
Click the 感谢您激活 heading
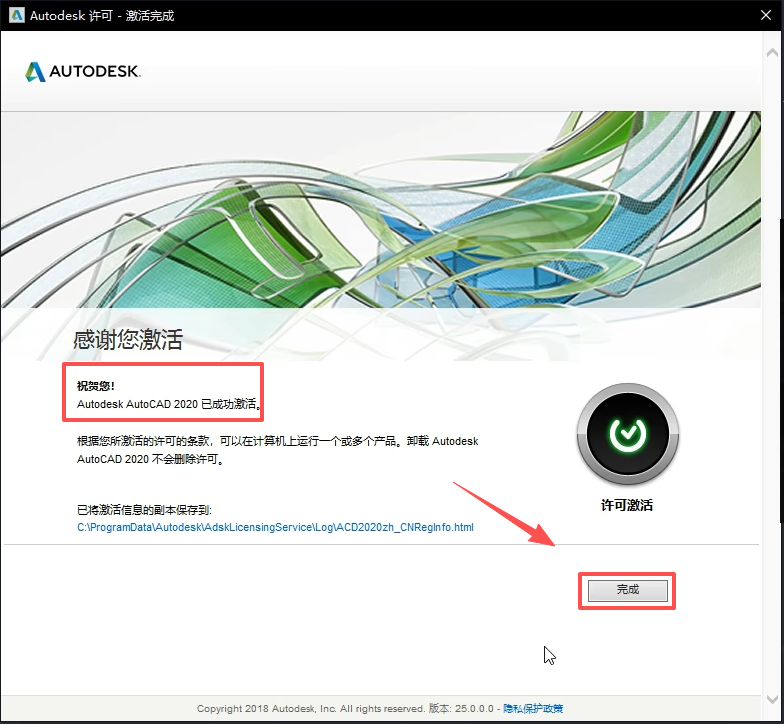128,339
